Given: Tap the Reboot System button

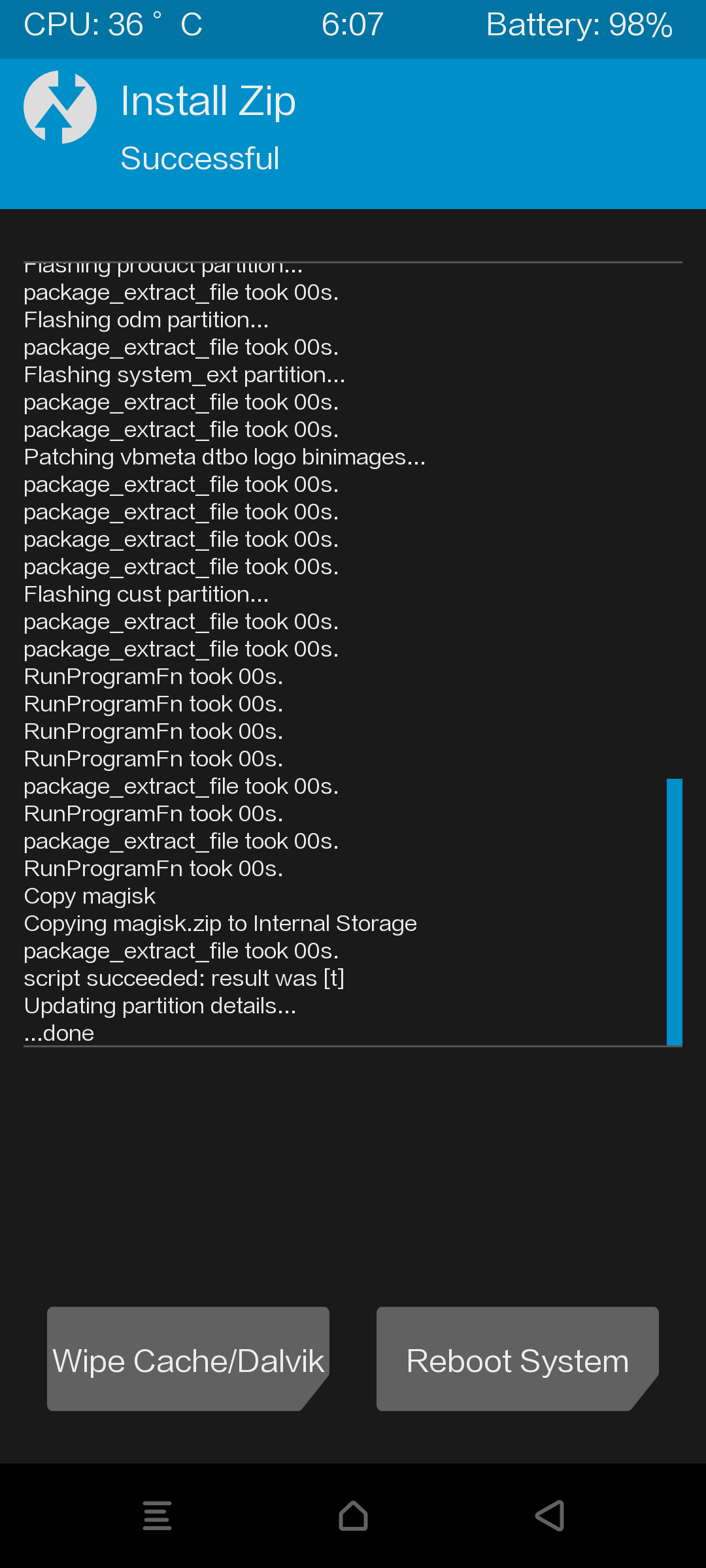Looking at the screenshot, I should click(x=517, y=1359).
